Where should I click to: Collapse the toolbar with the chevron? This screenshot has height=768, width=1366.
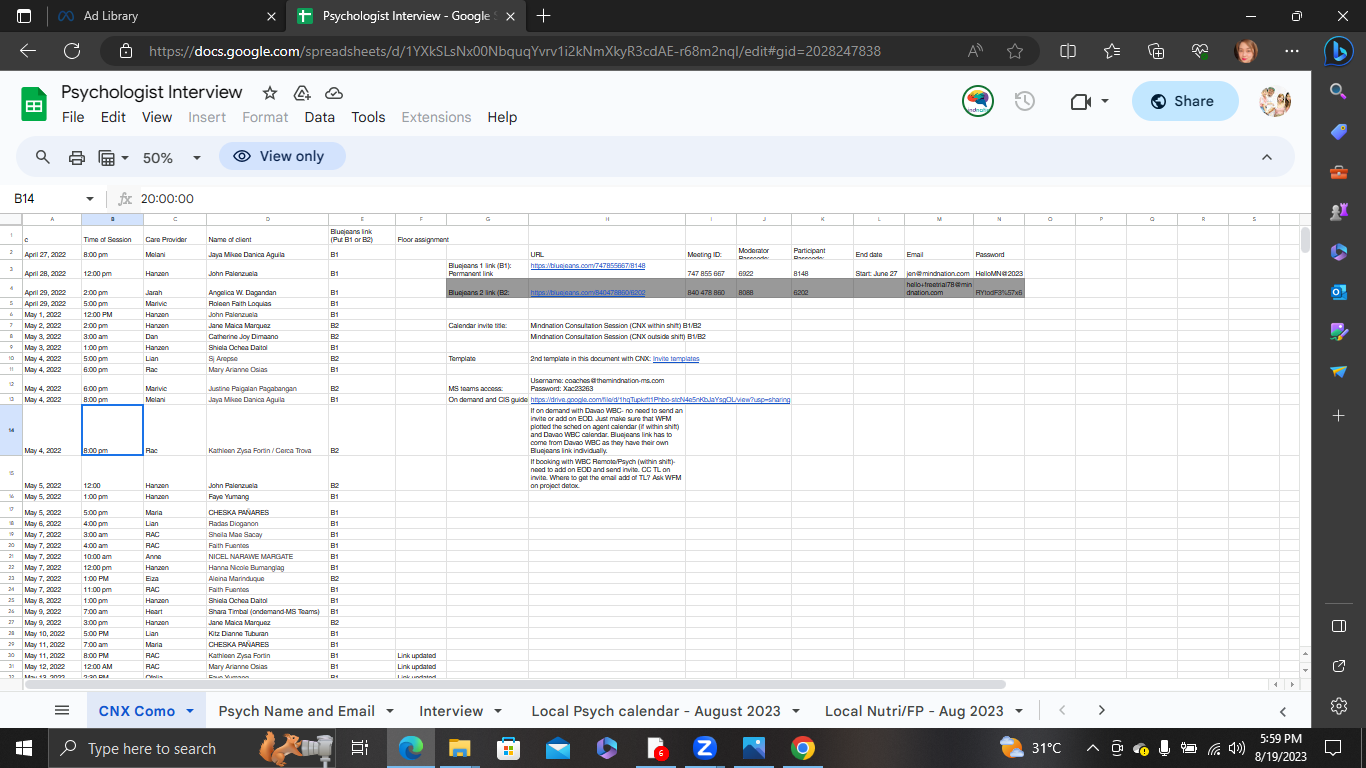1267,157
